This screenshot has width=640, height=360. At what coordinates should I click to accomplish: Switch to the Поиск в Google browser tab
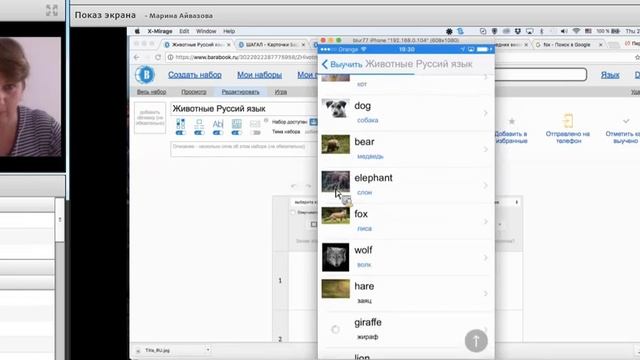tap(569, 44)
